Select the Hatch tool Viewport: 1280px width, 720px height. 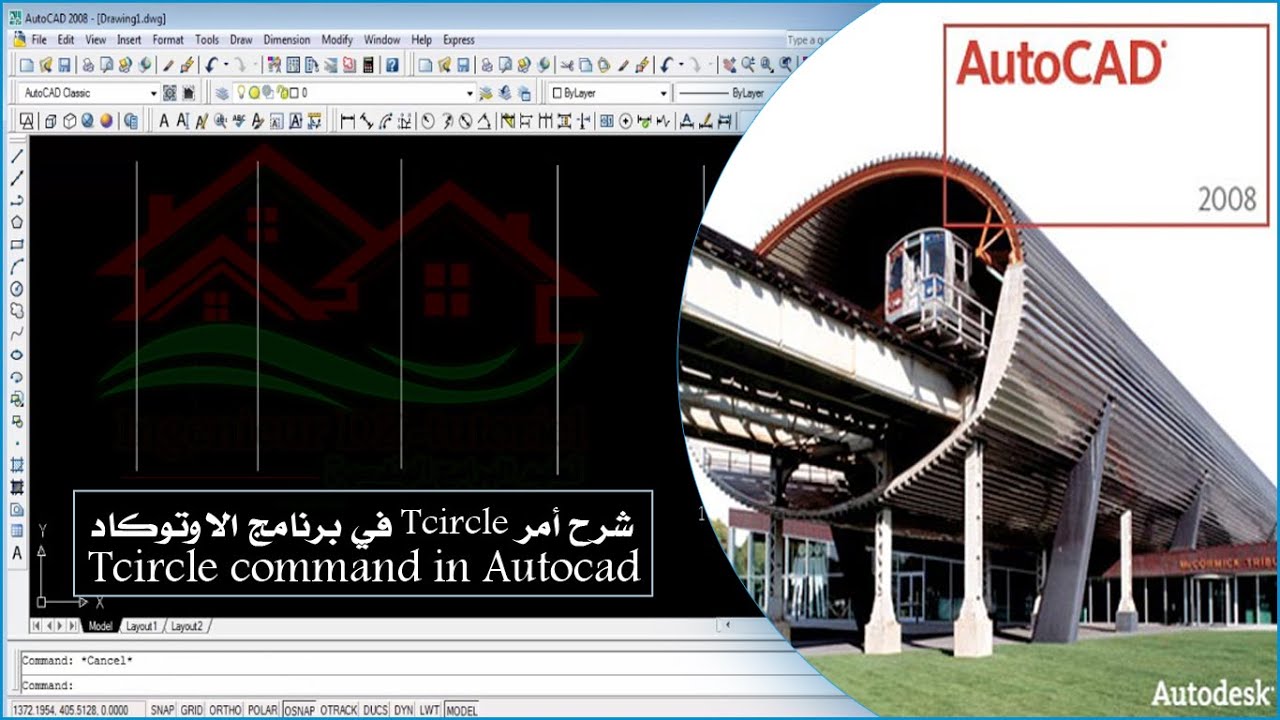click(17, 464)
